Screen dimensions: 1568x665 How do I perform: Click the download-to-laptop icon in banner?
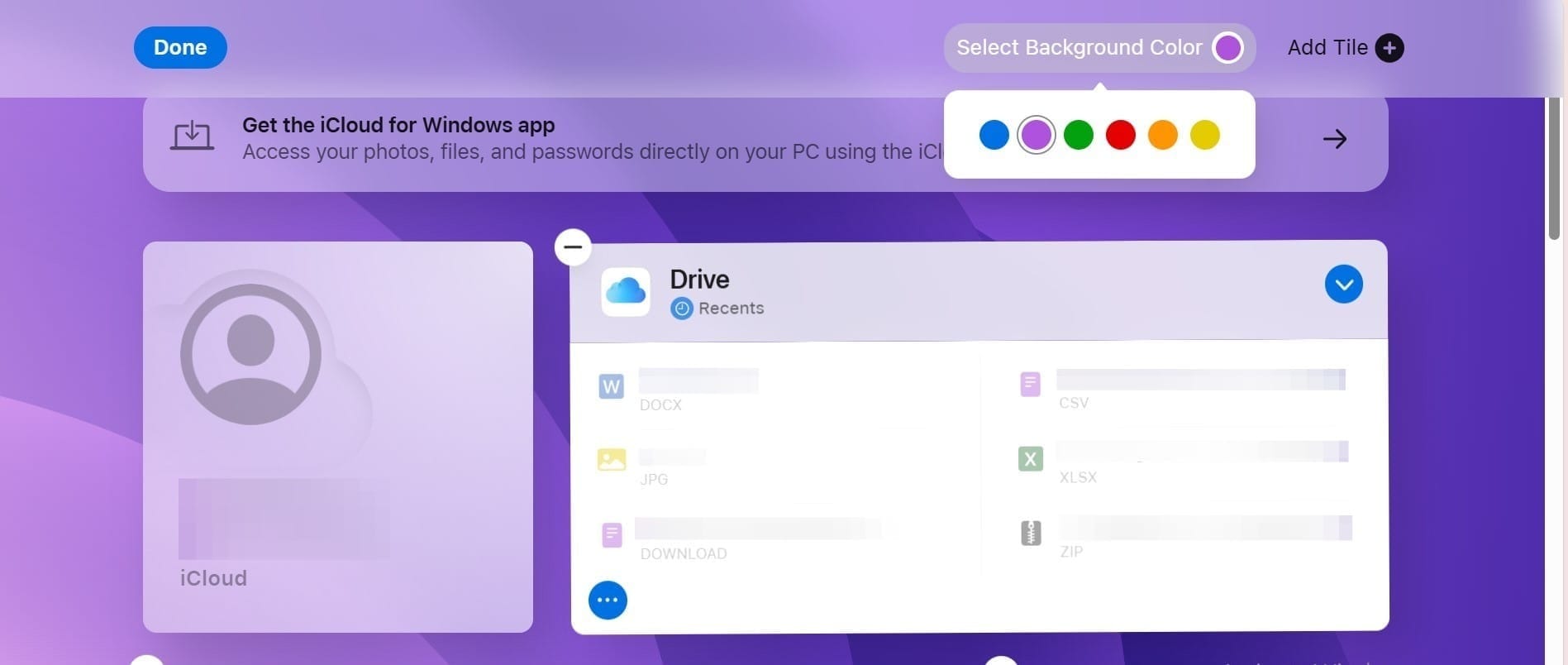(x=192, y=135)
